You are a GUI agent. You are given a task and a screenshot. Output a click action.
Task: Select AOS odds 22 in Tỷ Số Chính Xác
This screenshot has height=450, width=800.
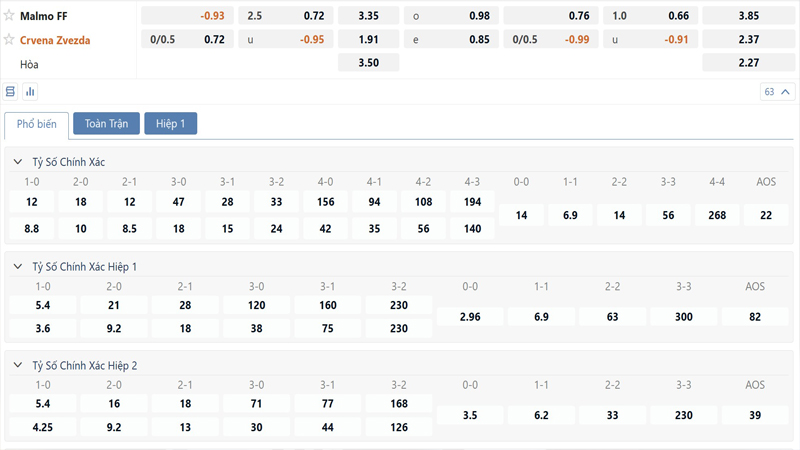pos(766,215)
